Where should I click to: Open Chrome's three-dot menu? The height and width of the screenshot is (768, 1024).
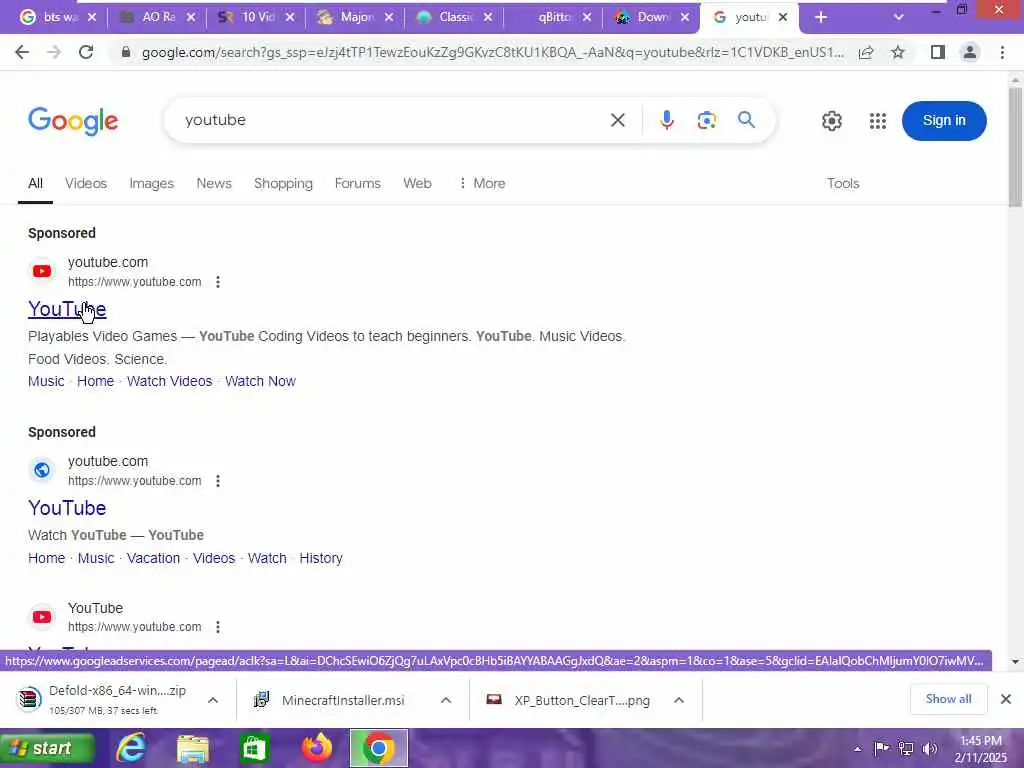[1002, 52]
